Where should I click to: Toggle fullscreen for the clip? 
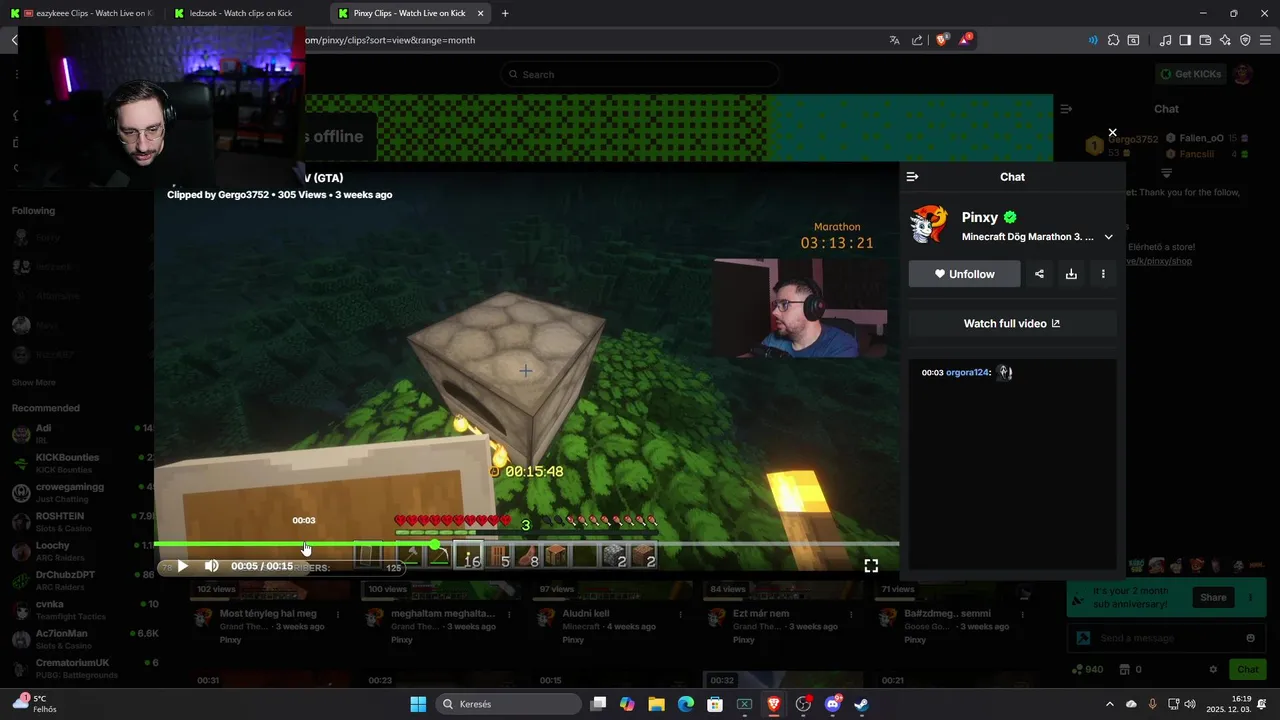pos(871,566)
